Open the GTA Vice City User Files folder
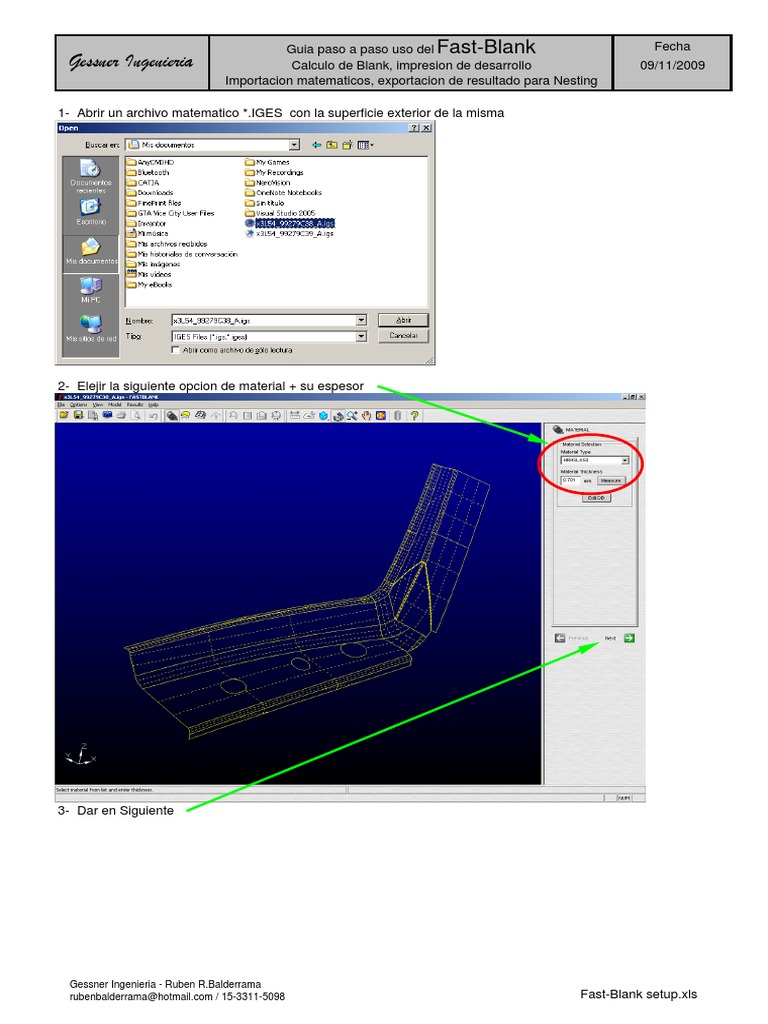The height and width of the screenshot is (1024, 768). (x=170, y=213)
